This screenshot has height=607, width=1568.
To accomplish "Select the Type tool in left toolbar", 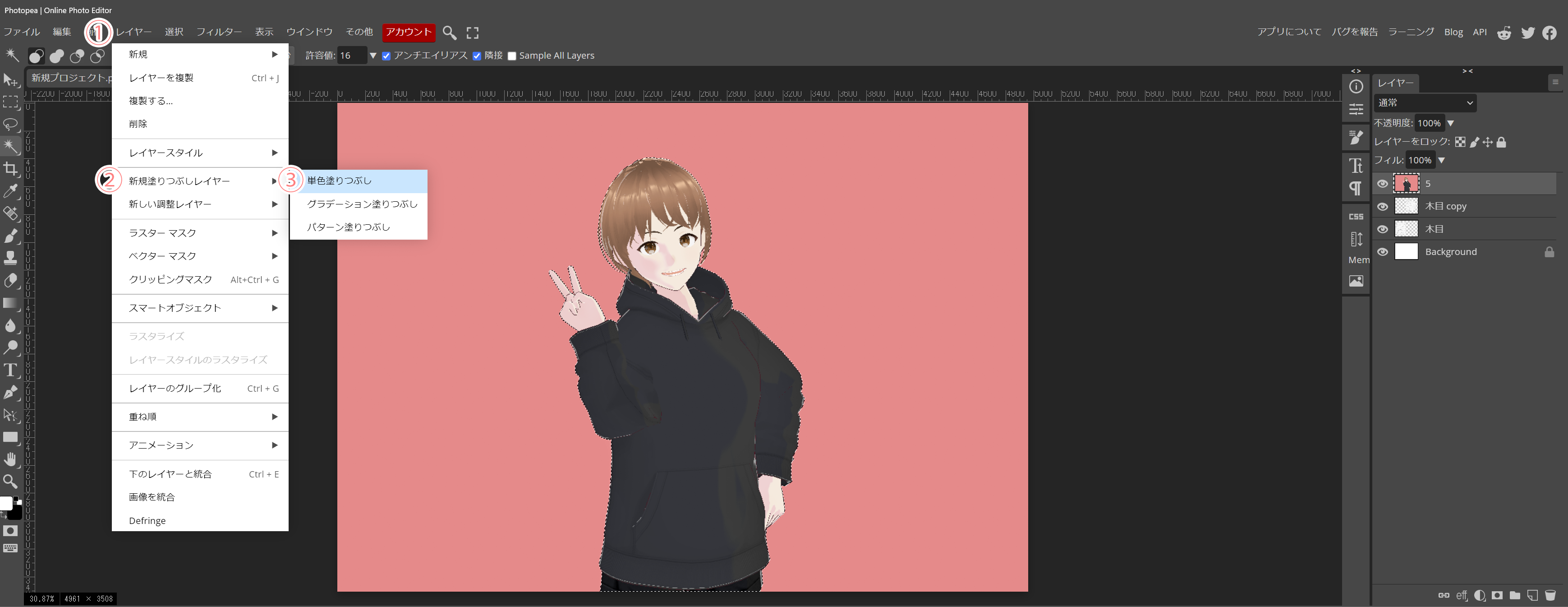I will pyautogui.click(x=10, y=370).
